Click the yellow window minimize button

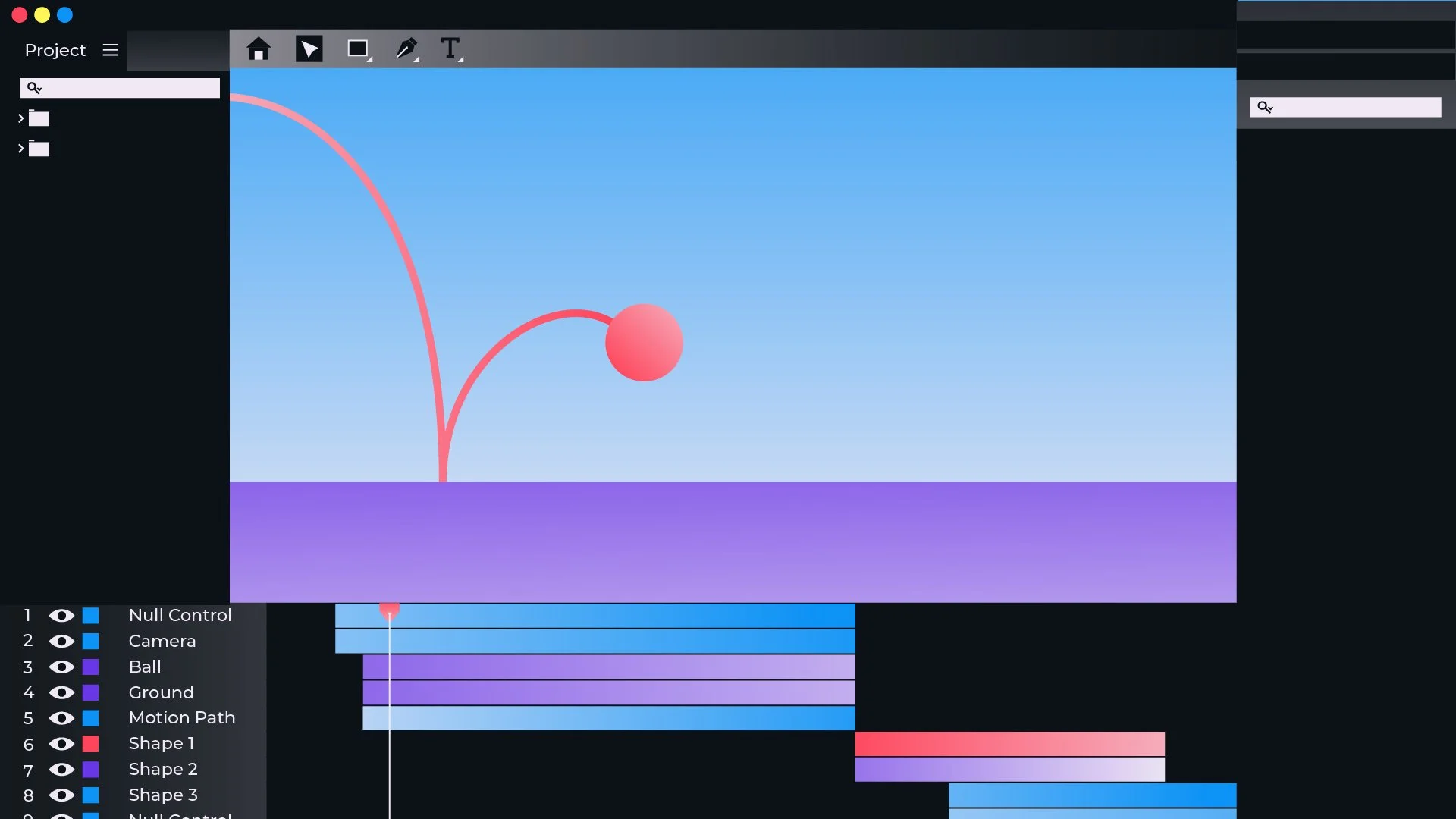42,14
